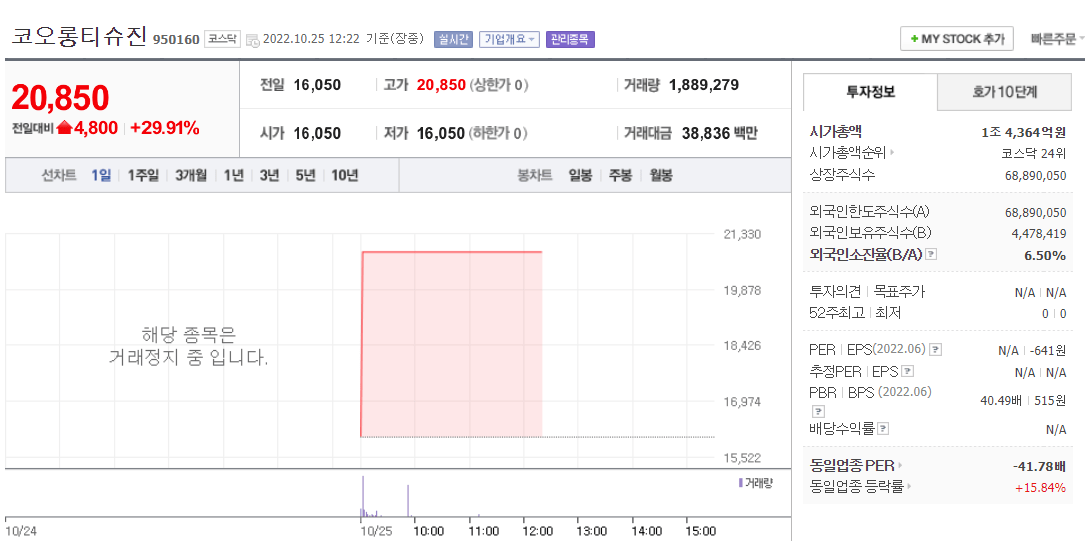Select the 10년 line chart period

click(x=344, y=175)
